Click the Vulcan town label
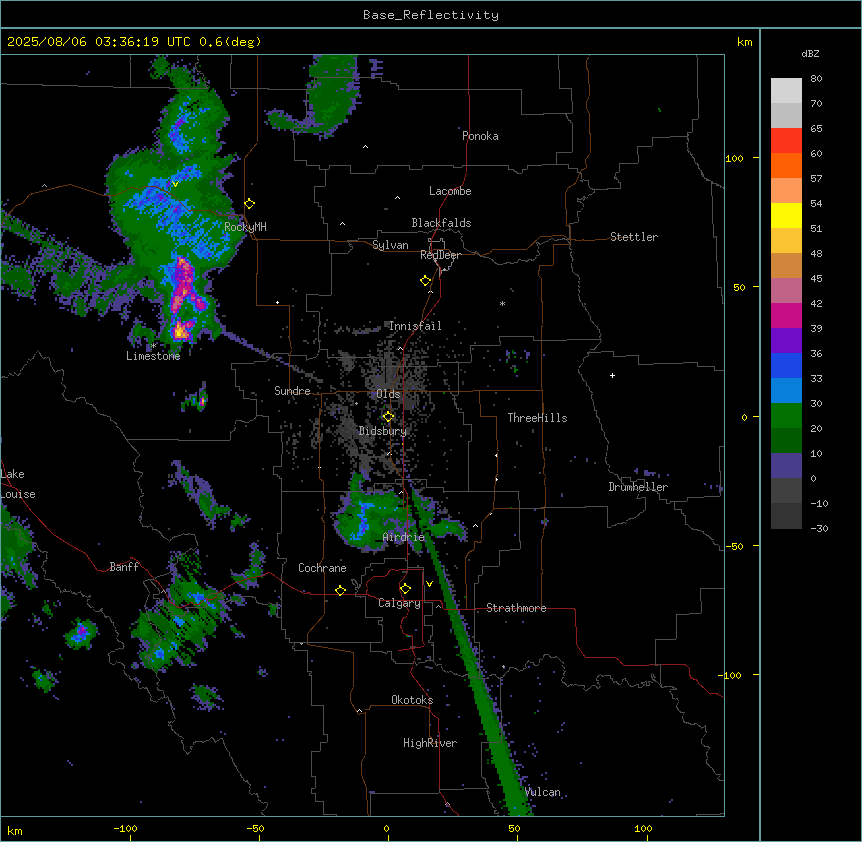 543,792
